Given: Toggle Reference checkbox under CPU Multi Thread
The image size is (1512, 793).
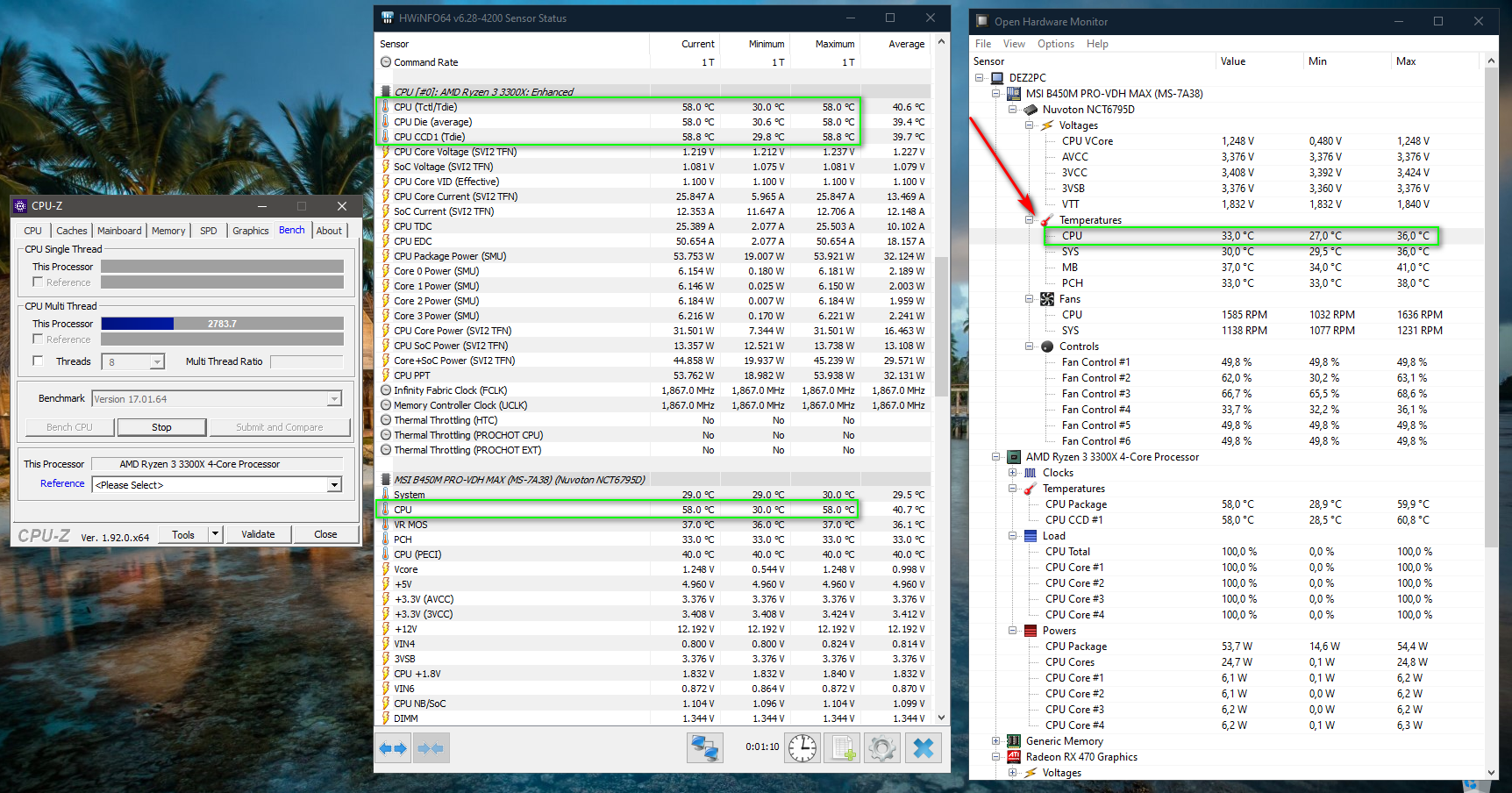Looking at the screenshot, I should 38,339.
